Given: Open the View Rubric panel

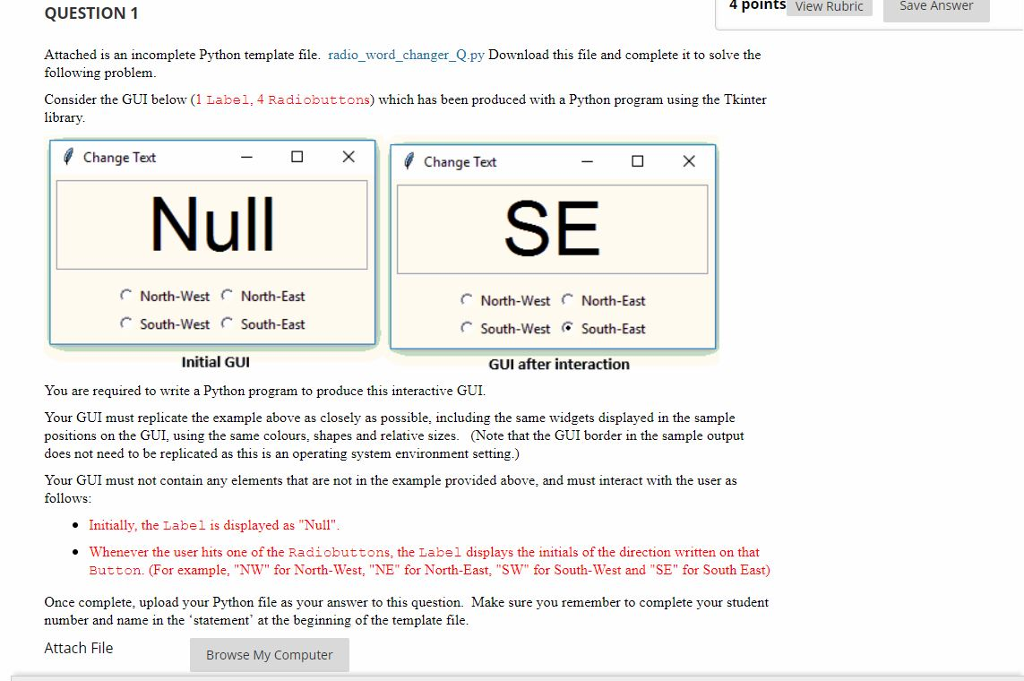Looking at the screenshot, I should pyautogui.click(x=830, y=7).
